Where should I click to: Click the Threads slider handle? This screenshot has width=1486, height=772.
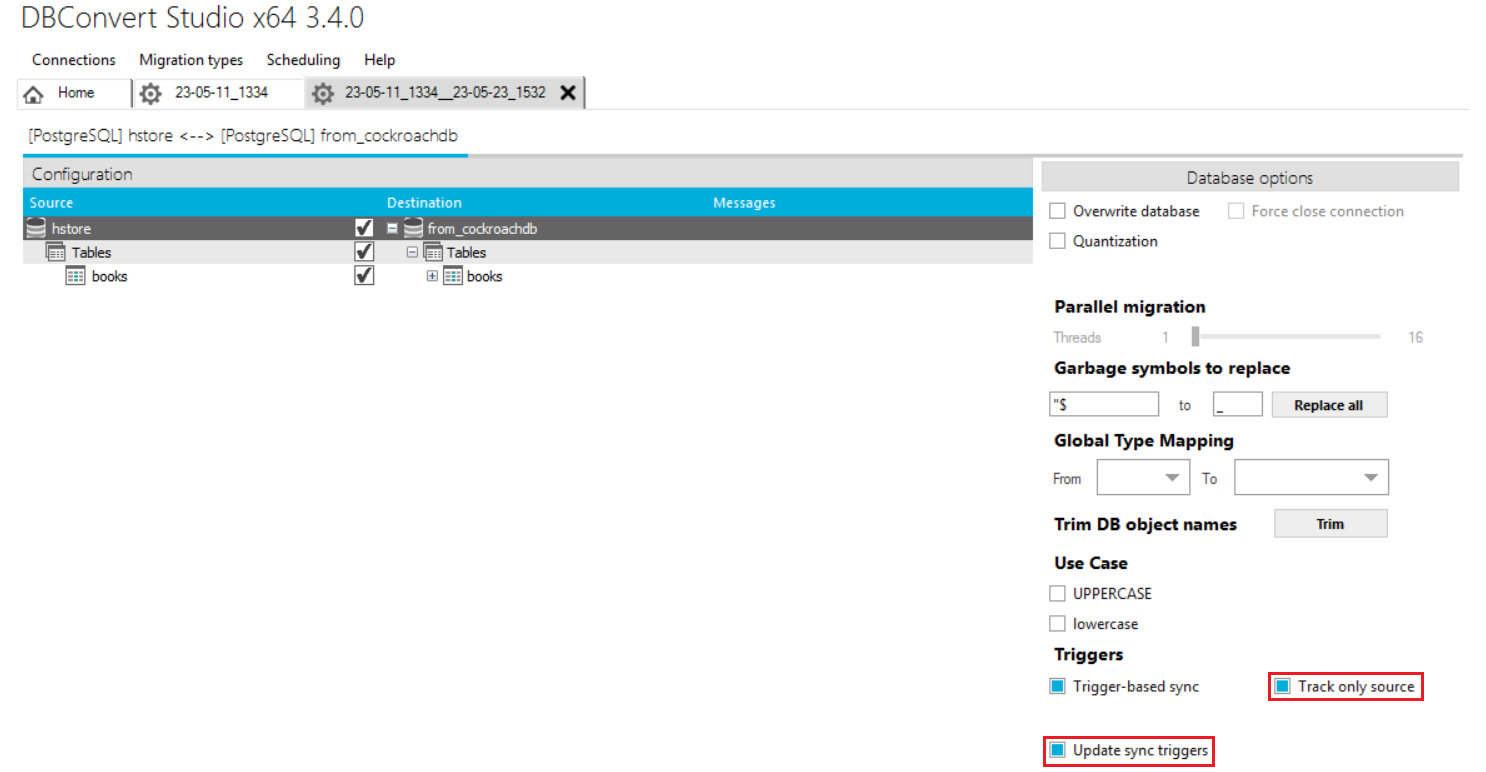(x=1195, y=337)
